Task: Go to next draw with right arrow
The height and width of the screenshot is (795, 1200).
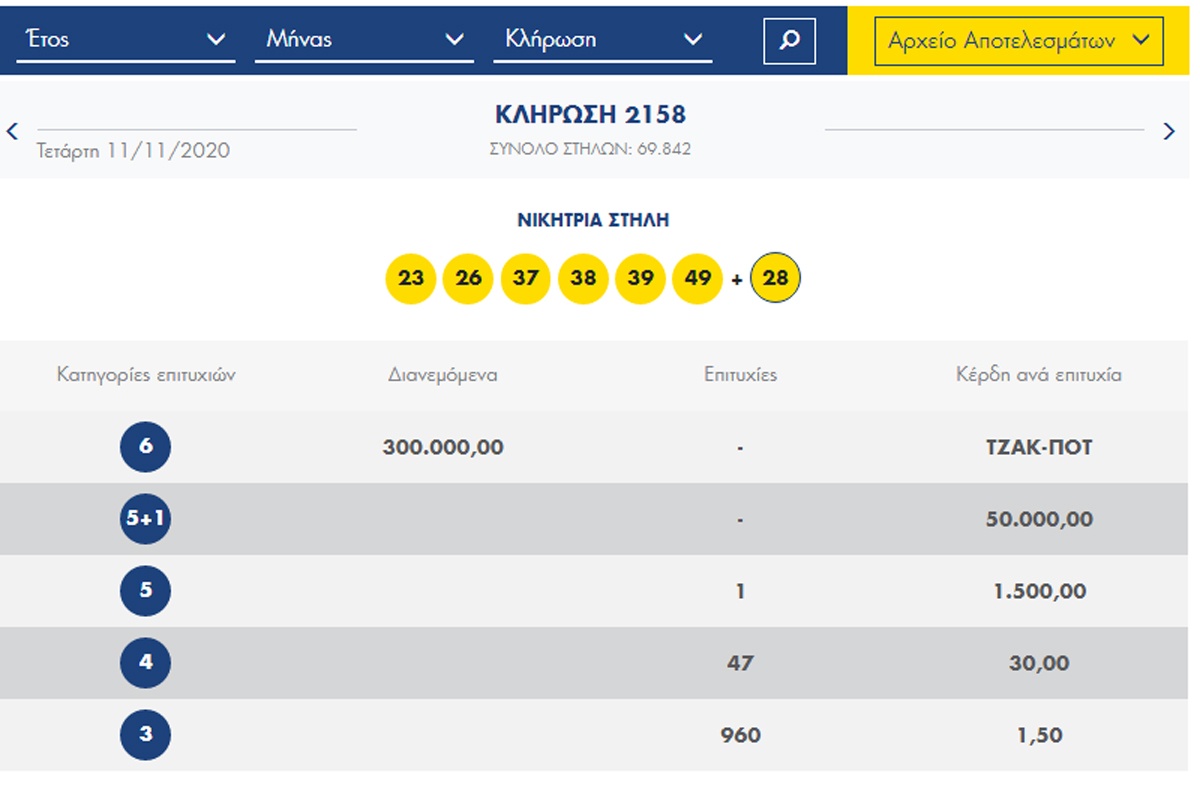Action: pos(1169,131)
